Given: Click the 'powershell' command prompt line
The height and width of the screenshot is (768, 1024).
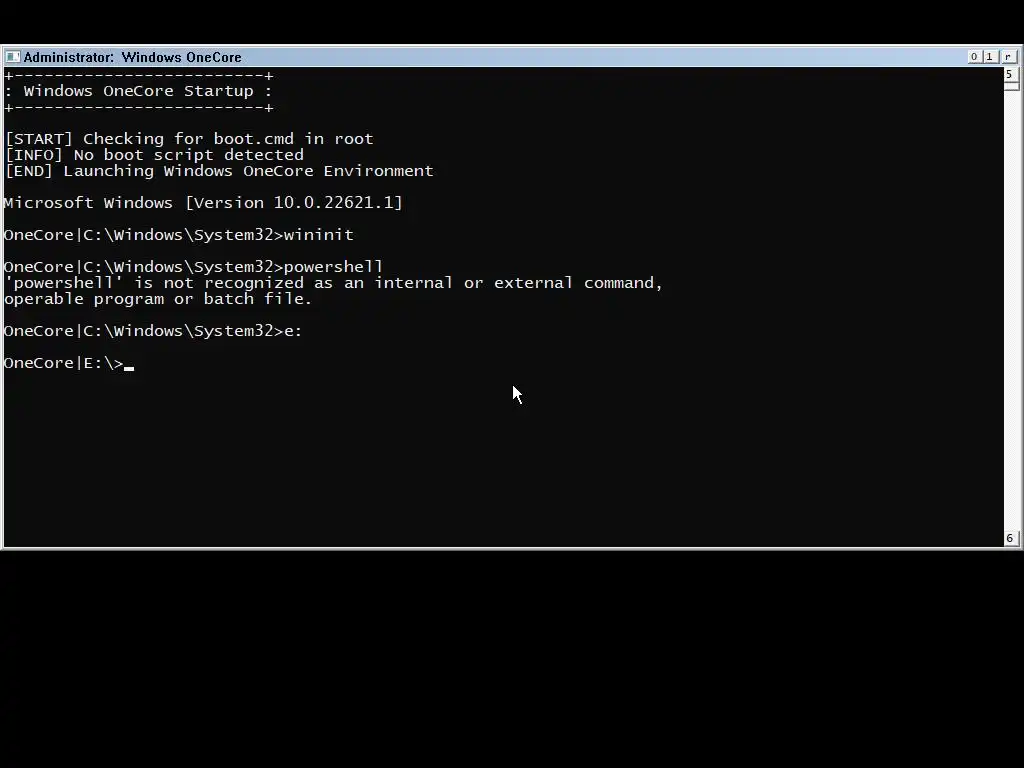Looking at the screenshot, I should 193,267.
